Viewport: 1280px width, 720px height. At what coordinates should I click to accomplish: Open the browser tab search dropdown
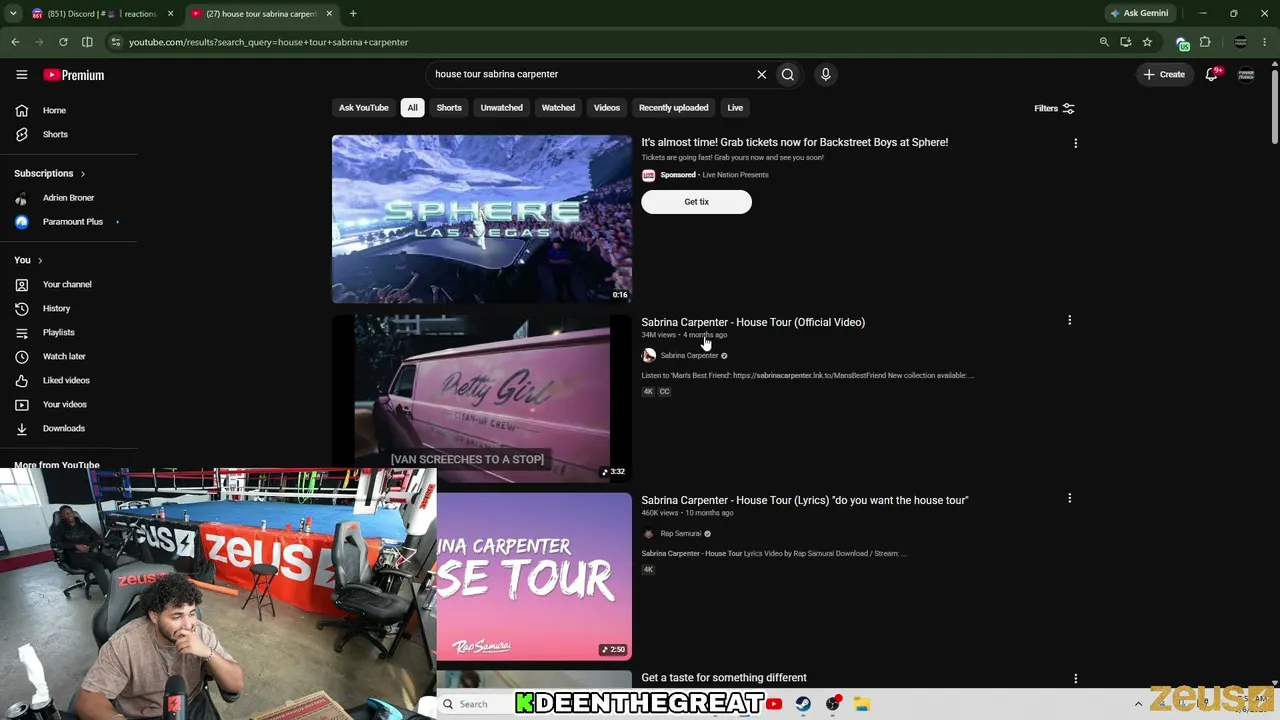tap(13, 14)
